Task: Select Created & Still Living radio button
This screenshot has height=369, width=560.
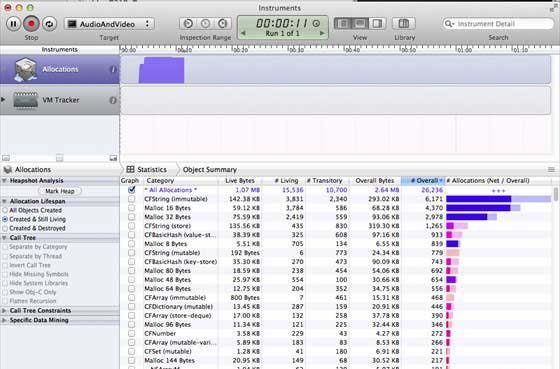Action: (5, 219)
